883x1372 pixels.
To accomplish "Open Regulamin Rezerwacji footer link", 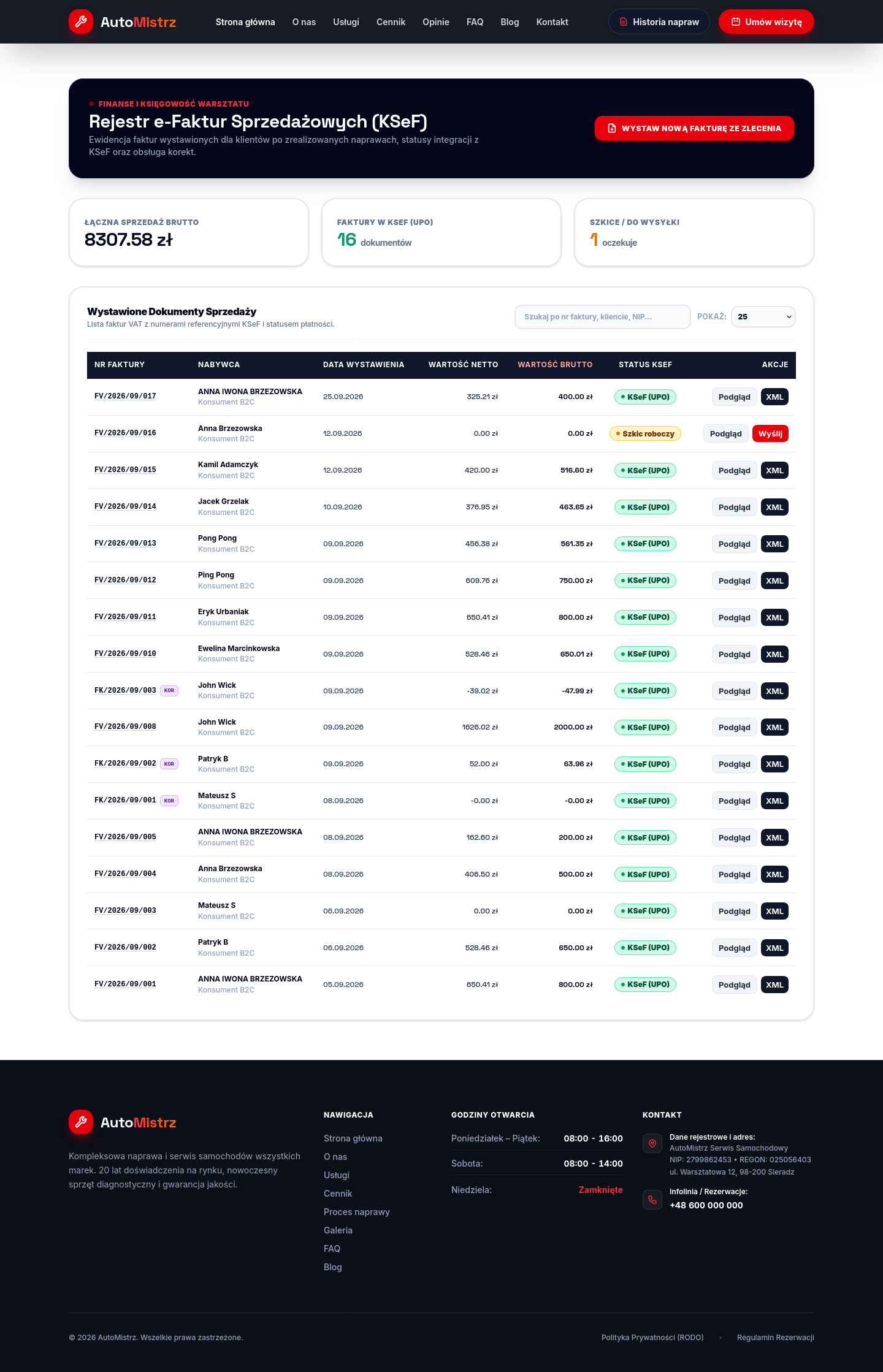I will tap(776, 1338).
